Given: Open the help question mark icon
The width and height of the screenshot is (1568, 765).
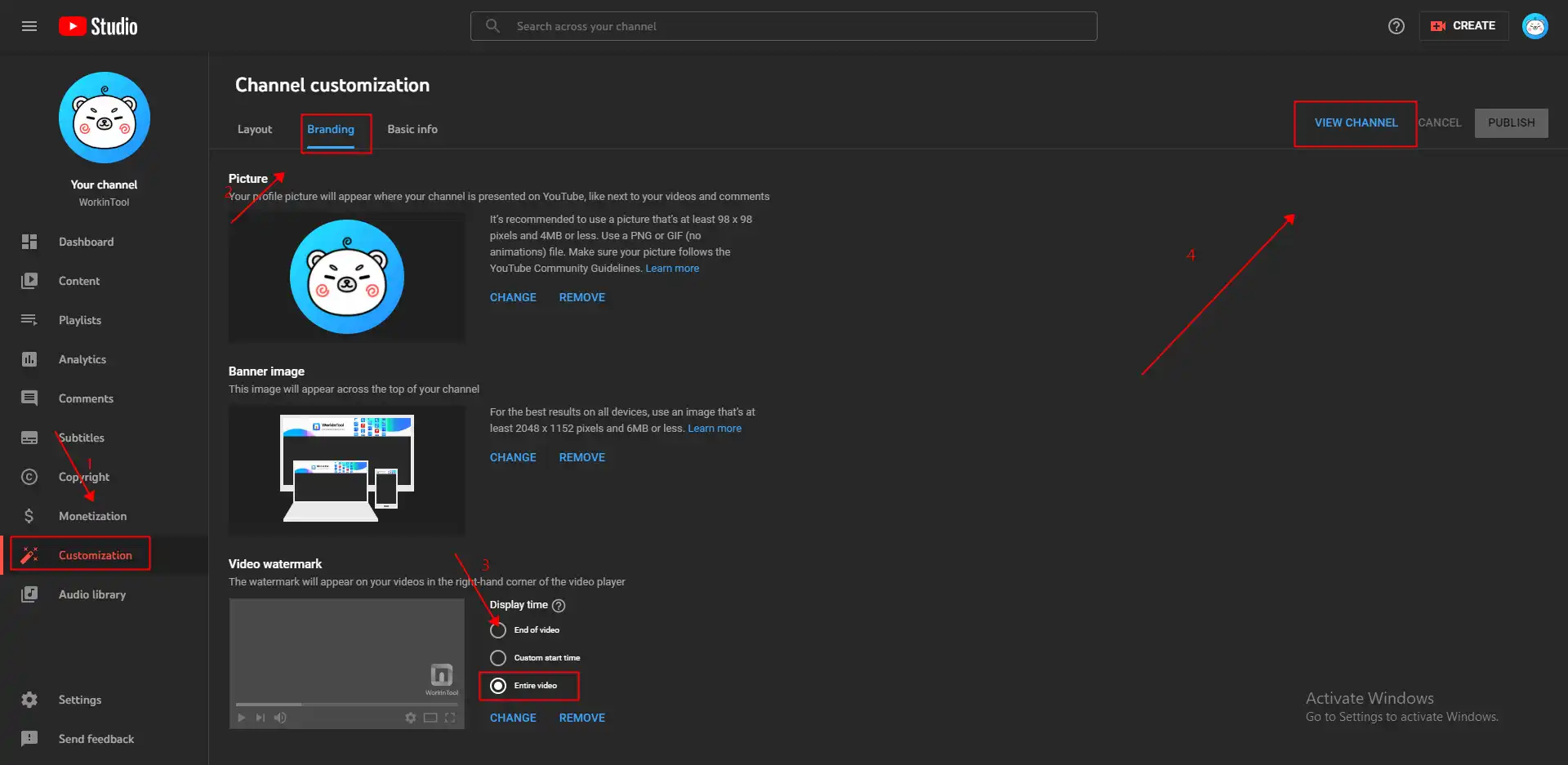Looking at the screenshot, I should click(1396, 26).
